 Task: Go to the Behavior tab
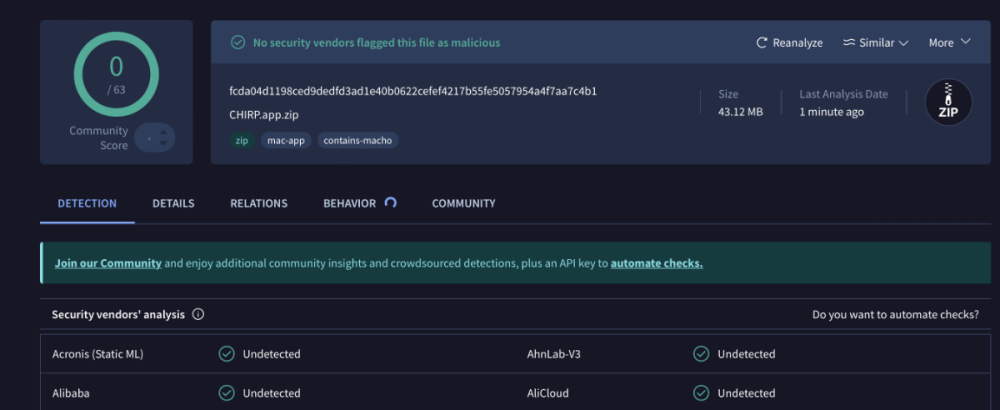349,203
